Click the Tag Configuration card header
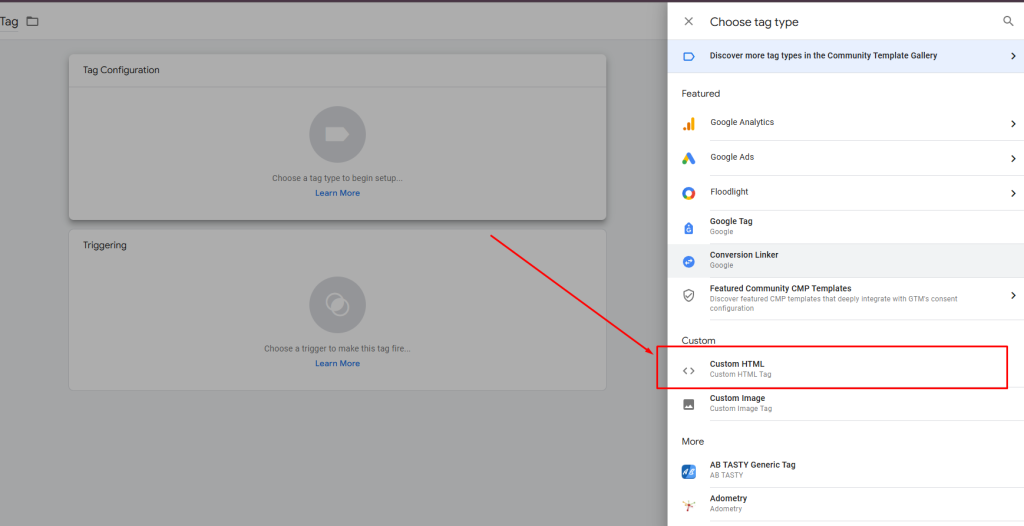 coord(337,70)
